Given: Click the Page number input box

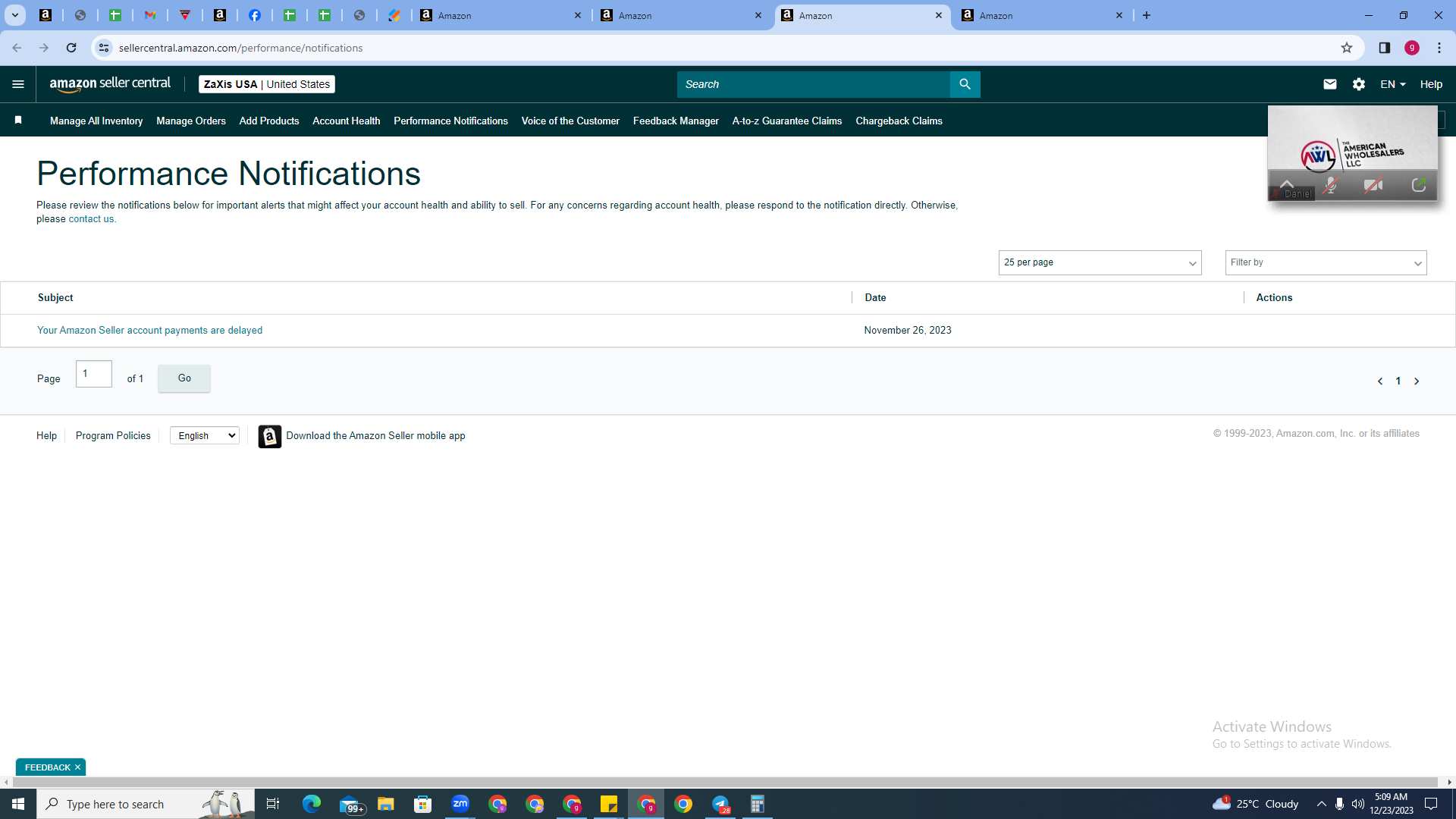Looking at the screenshot, I should pyautogui.click(x=94, y=374).
